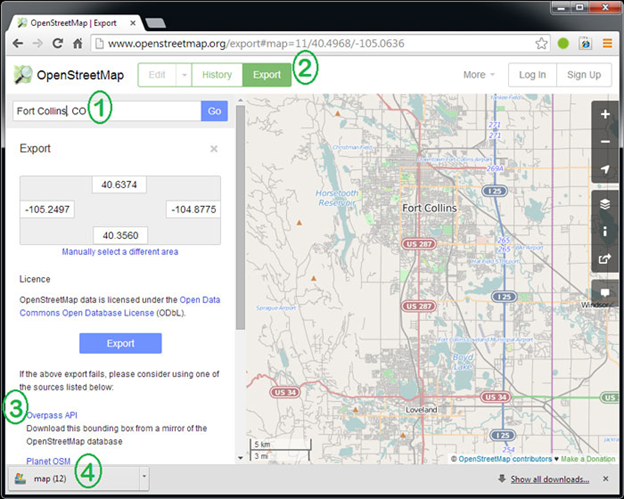The height and width of the screenshot is (499, 624).
Task: Click the sidebar scroll up arrow
Action: tap(240, 100)
